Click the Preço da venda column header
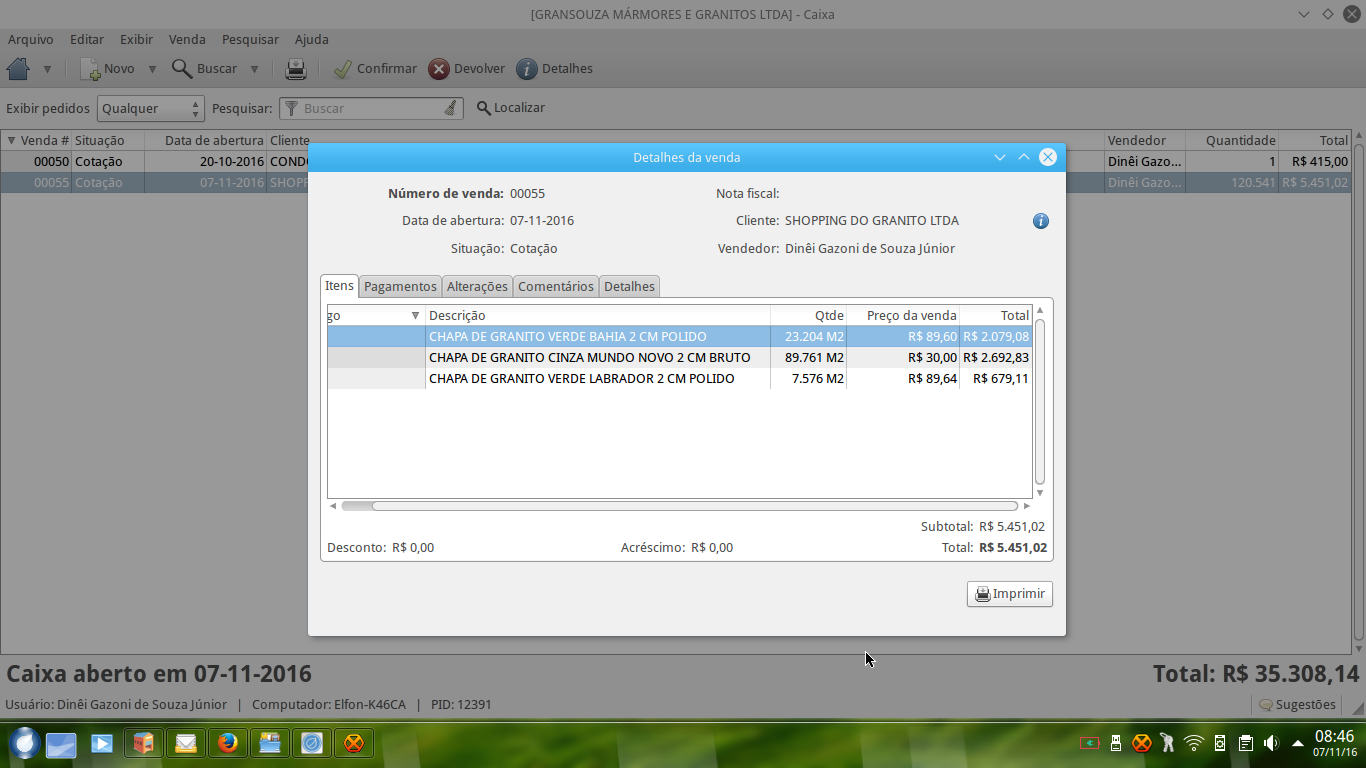 [x=903, y=315]
